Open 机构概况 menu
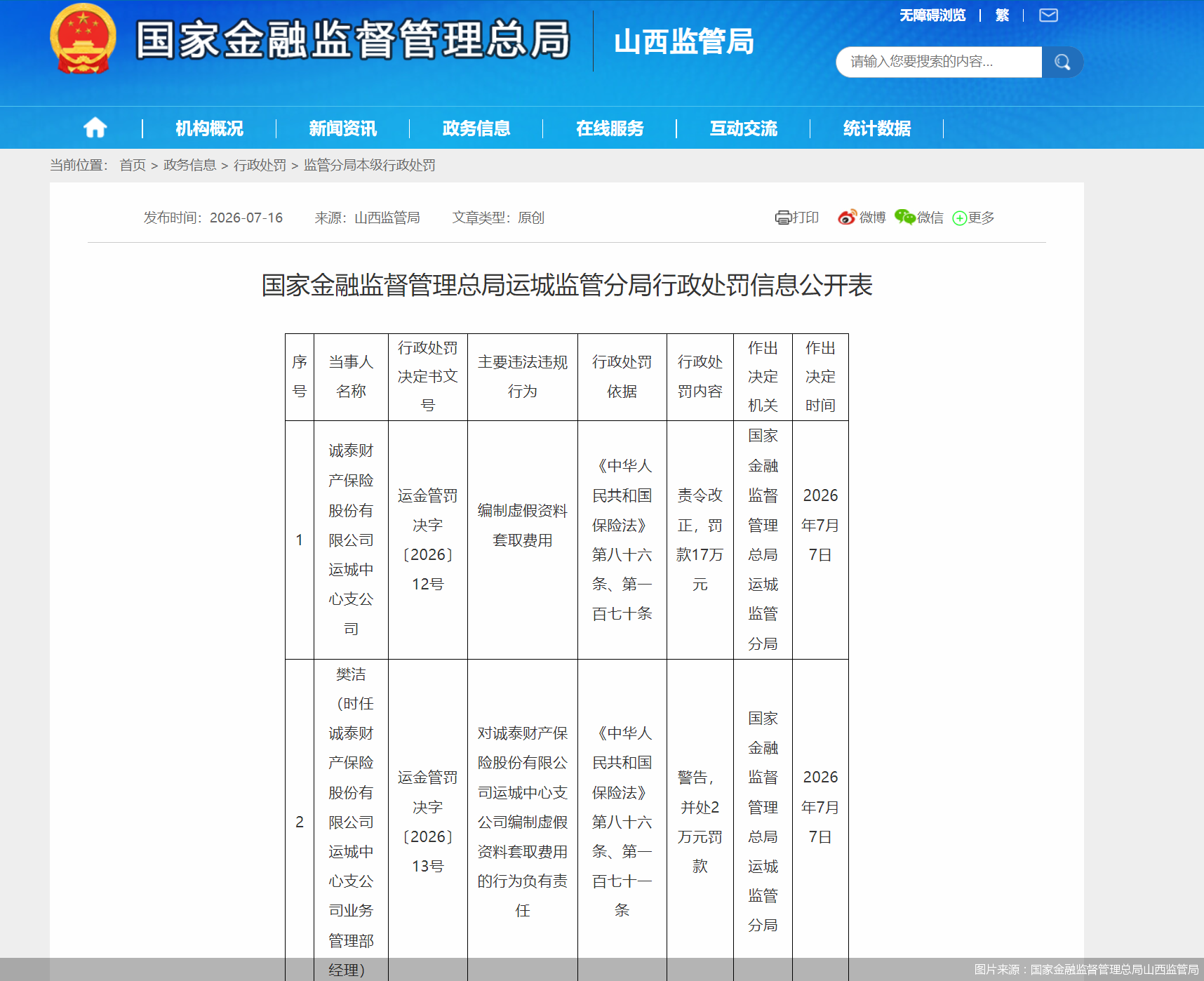The height and width of the screenshot is (981, 1204). tap(209, 128)
